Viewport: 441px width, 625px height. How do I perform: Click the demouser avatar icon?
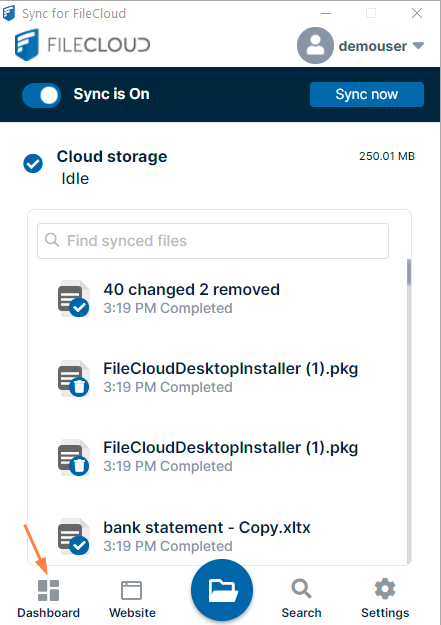pyautogui.click(x=315, y=45)
